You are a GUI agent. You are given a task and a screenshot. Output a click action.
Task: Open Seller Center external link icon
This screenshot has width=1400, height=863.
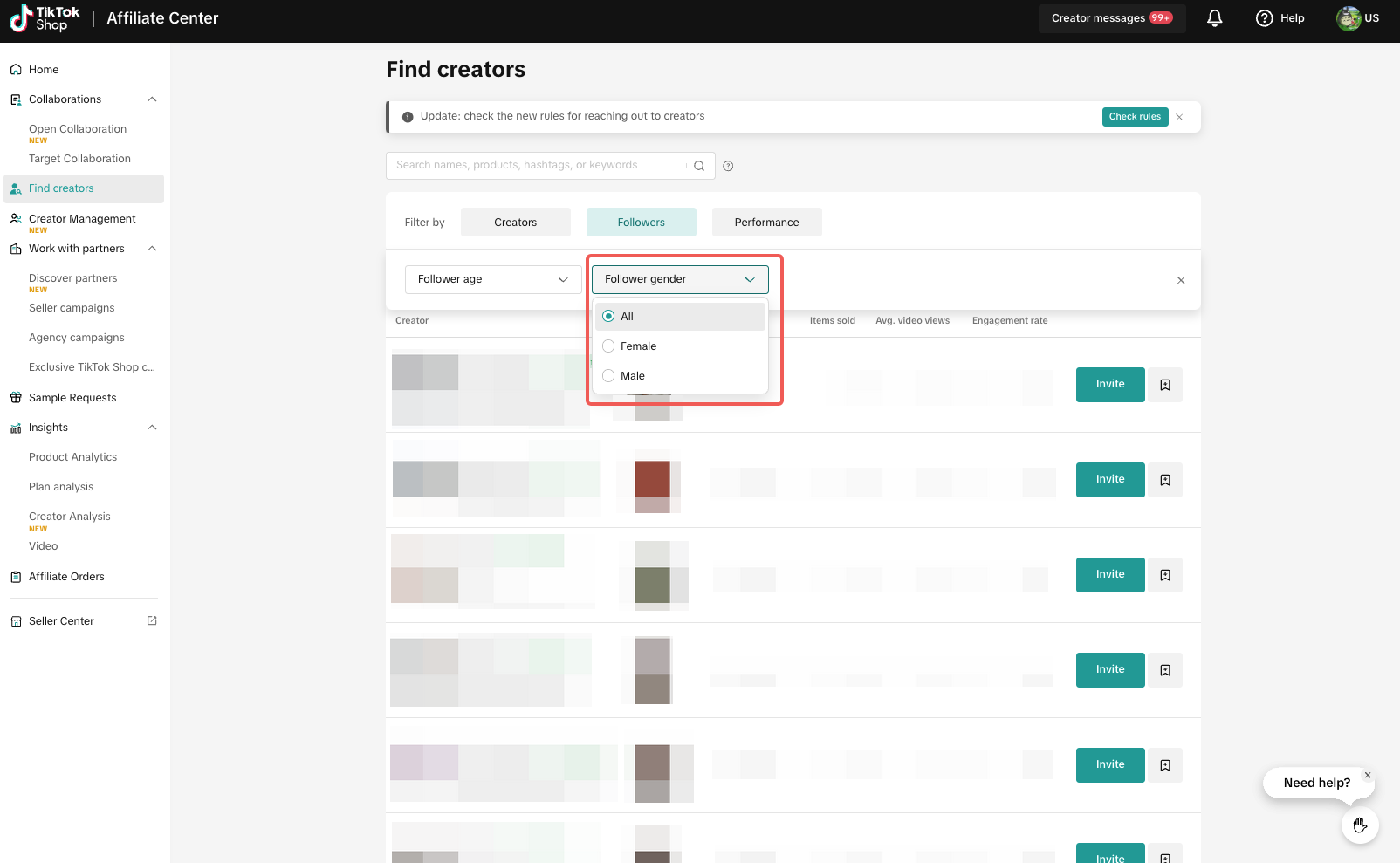point(152,620)
